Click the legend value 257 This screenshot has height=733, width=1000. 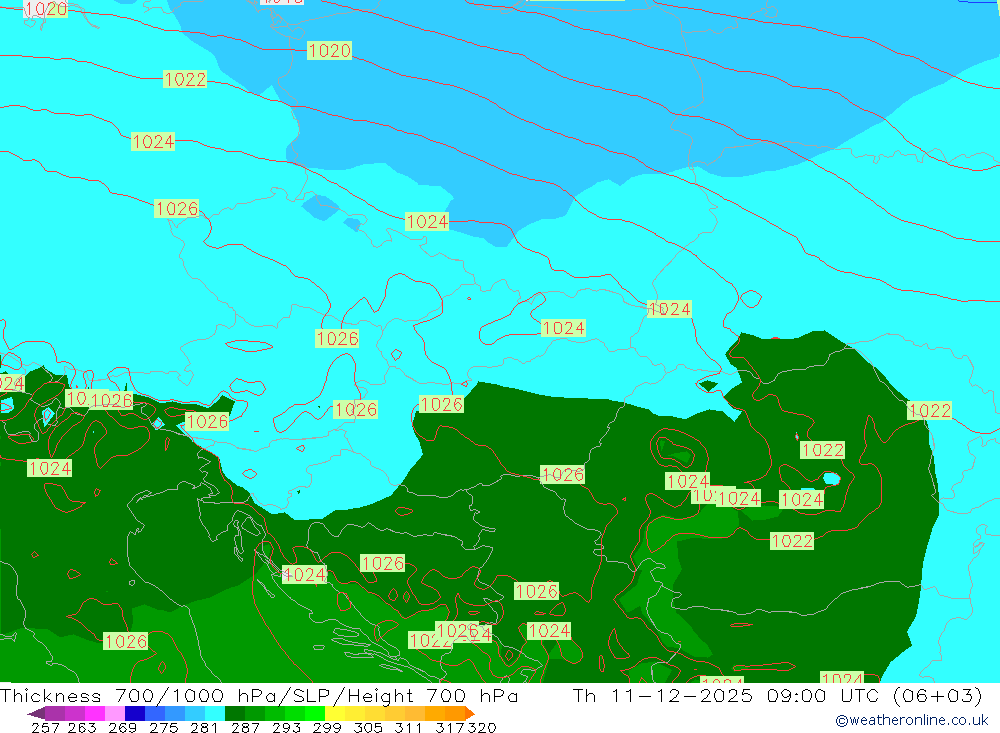45,728
